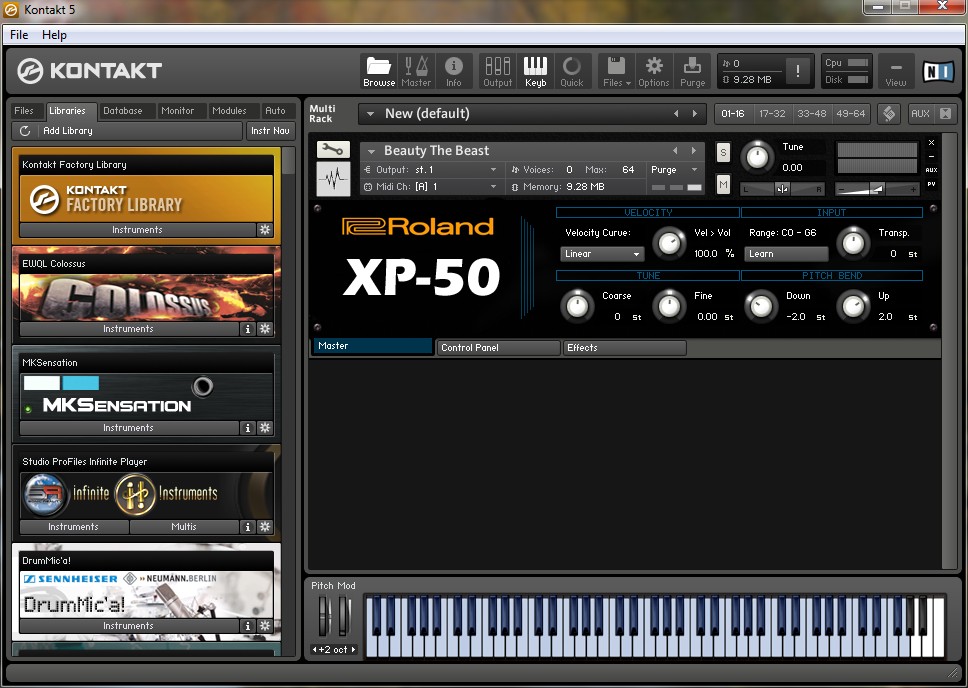Viewport: 968px width, 688px height.
Task: Click the Add Library button
Action: (127, 131)
